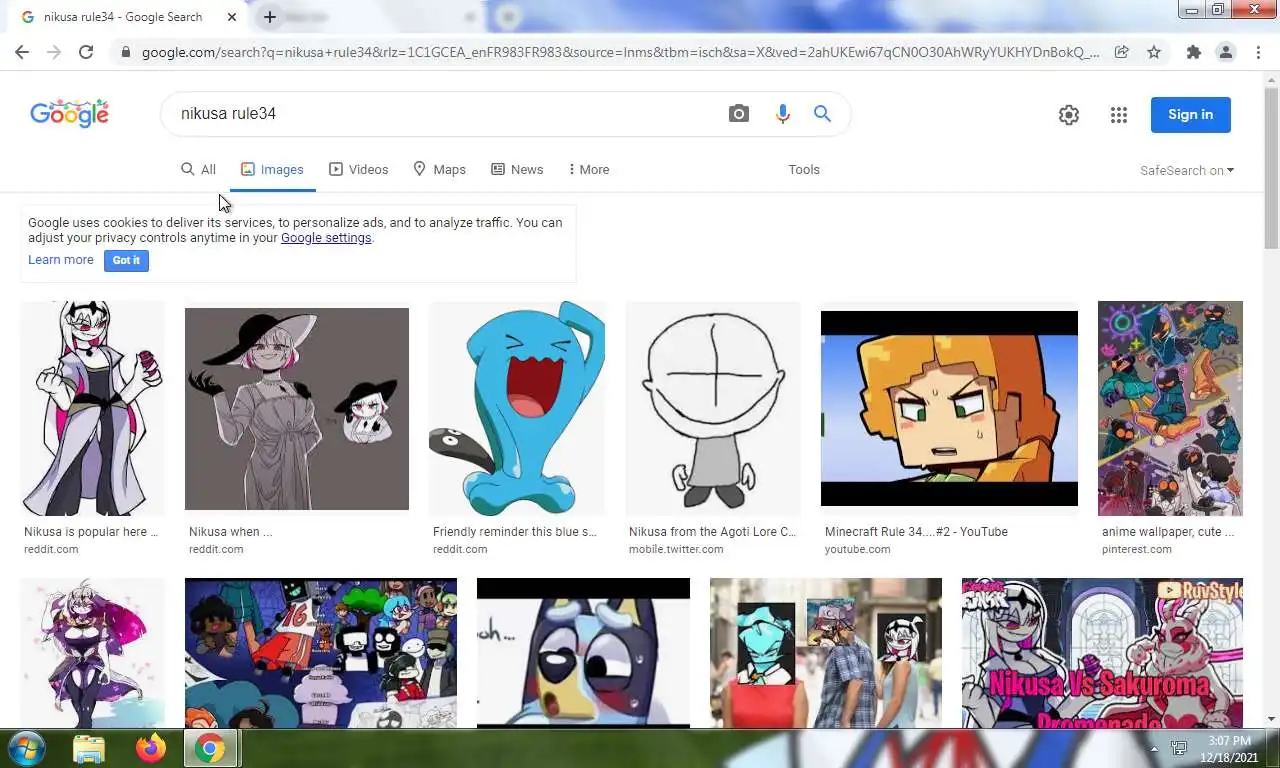
Task: Open the Bluey cartoon dog thumbnail
Action: [x=583, y=652]
